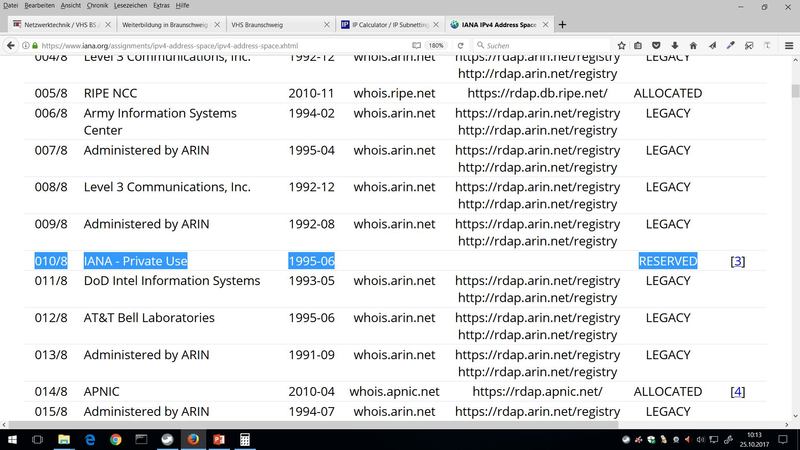Viewport: 800px width, 450px height.
Task: Click the URL address bar
Action: [219, 45]
